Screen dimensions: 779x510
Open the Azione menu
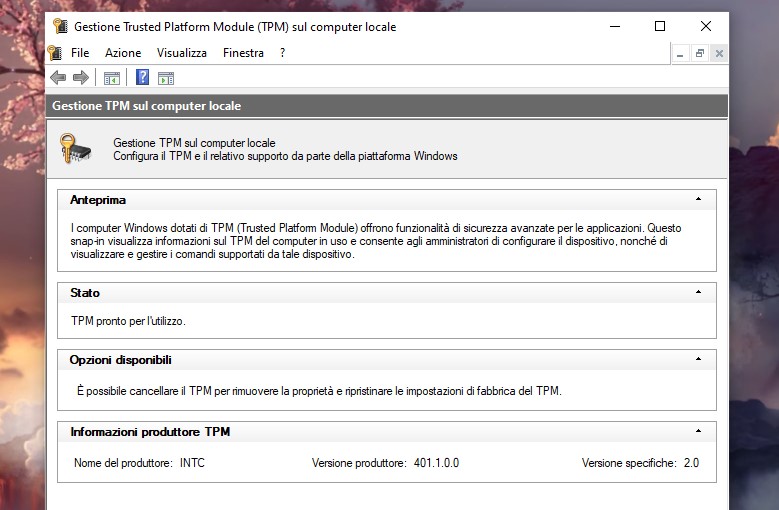tap(123, 53)
